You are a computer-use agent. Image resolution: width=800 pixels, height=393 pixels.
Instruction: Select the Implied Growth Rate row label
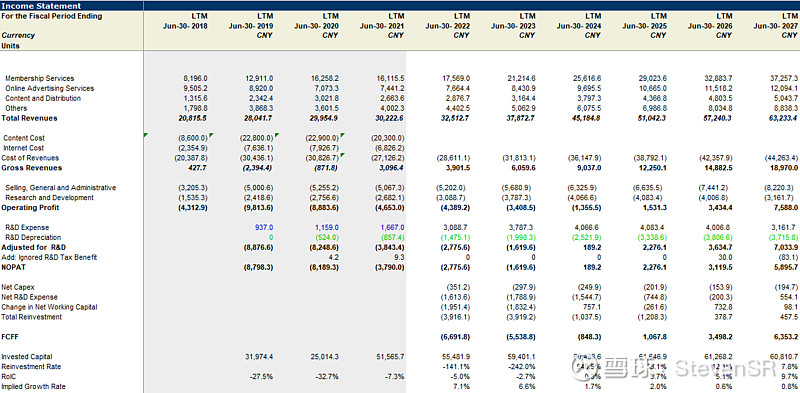tap(33, 387)
